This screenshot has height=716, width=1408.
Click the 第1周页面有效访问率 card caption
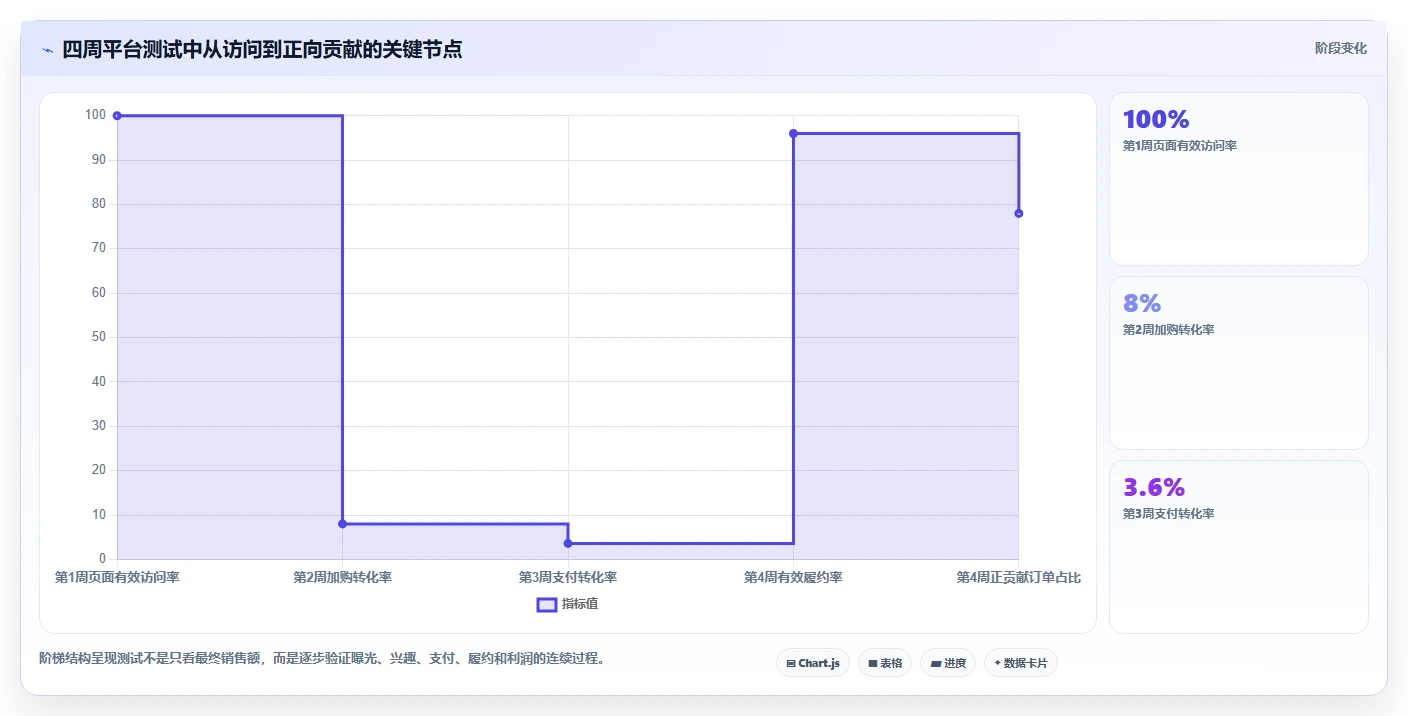(1180, 146)
